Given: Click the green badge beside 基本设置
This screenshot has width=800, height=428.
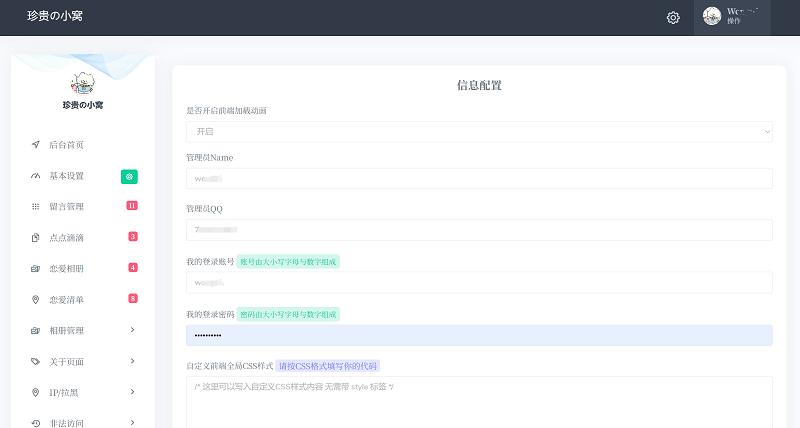Looking at the screenshot, I should [129, 176].
